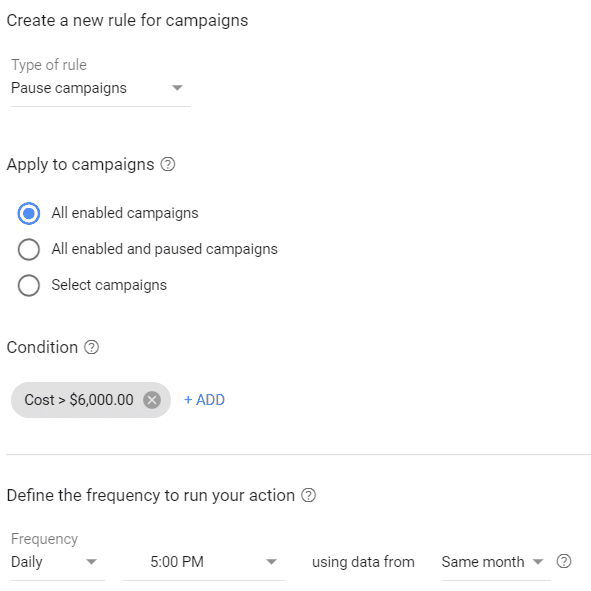This screenshot has width=591, height=591.
Task: Click the All enabled campaigns label
Action: point(125,213)
